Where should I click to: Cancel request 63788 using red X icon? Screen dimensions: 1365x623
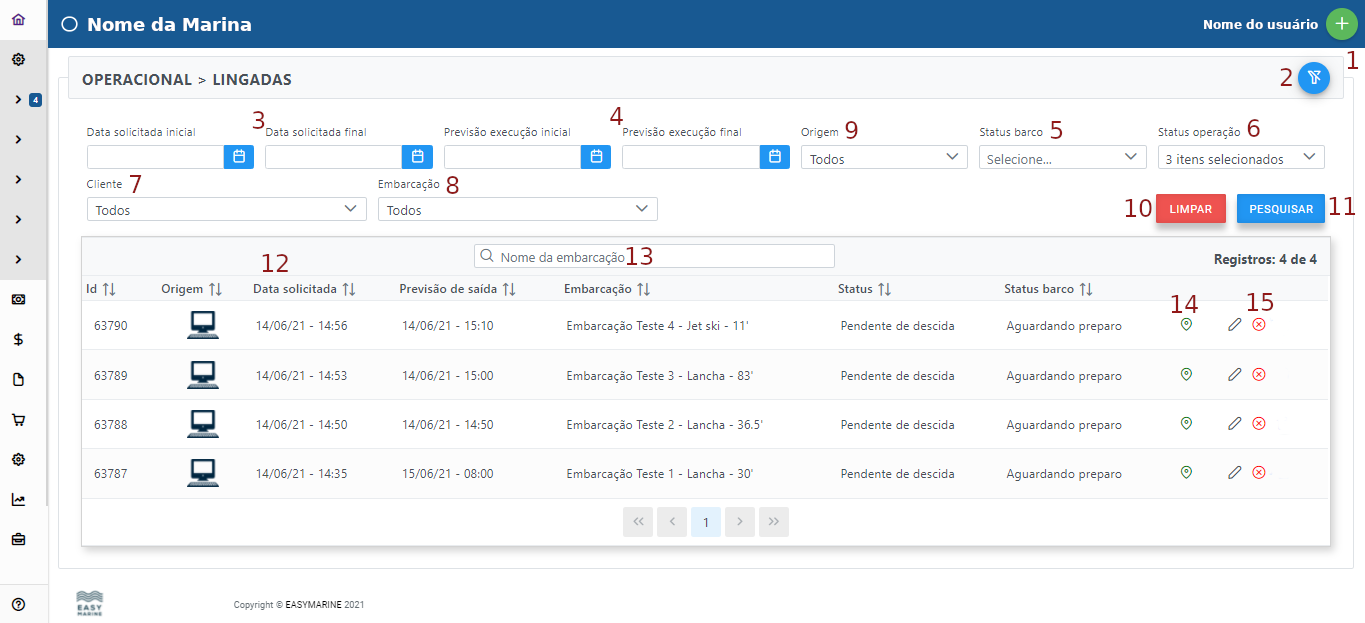tap(1259, 423)
